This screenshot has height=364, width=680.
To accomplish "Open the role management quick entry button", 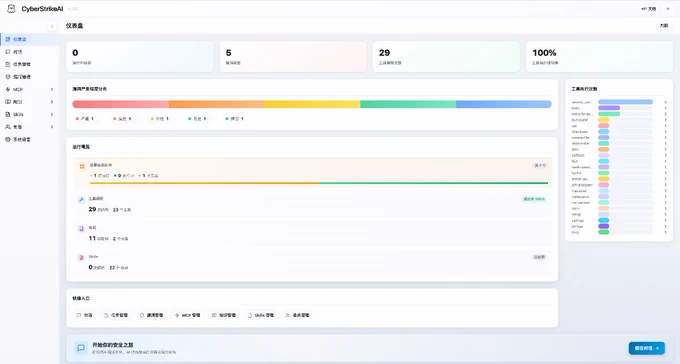I will (x=297, y=315).
